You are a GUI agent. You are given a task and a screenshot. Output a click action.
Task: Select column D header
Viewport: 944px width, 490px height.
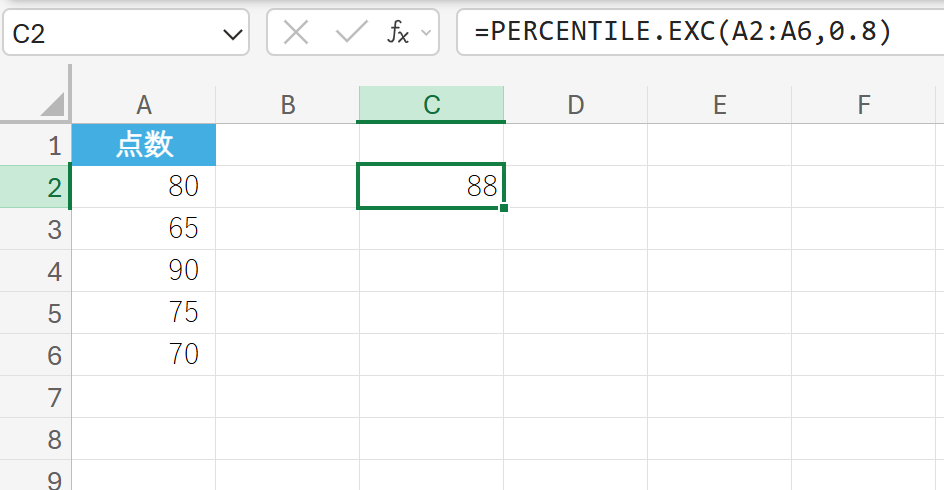click(x=575, y=104)
